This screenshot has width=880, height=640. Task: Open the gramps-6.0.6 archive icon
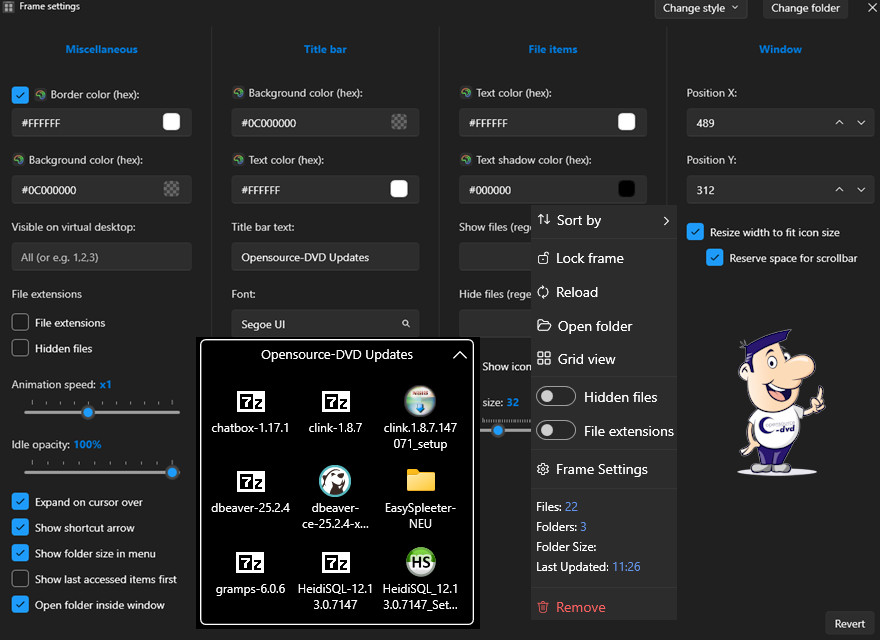(250, 562)
